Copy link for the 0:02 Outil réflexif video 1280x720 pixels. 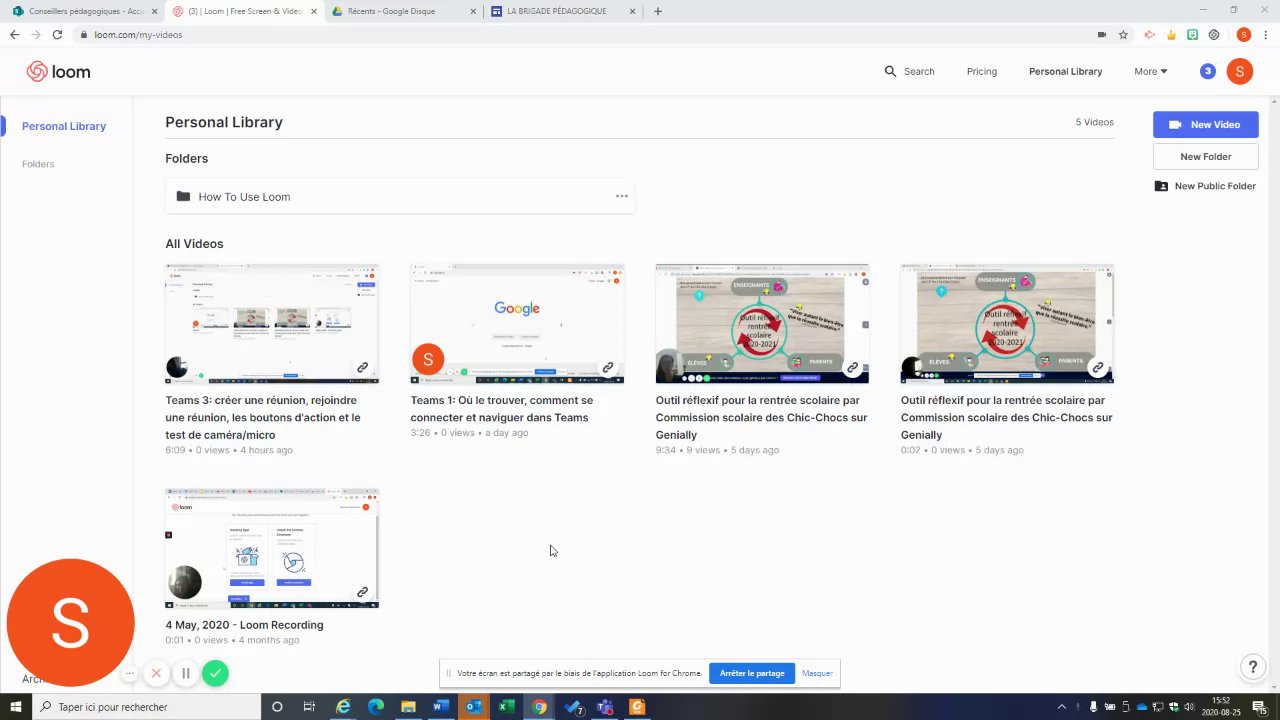(x=1097, y=368)
